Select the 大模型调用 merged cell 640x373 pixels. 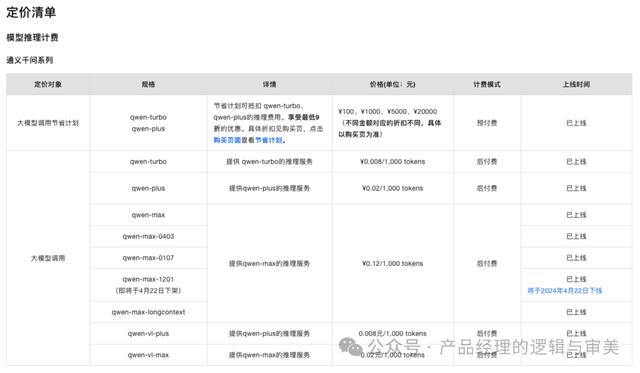(48, 258)
